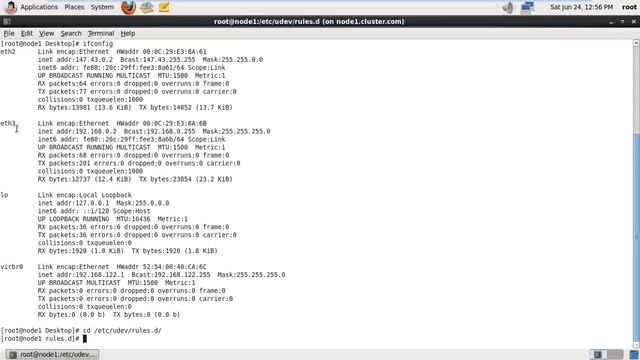Switch to the second workspace in switcher

tap(616, 354)
